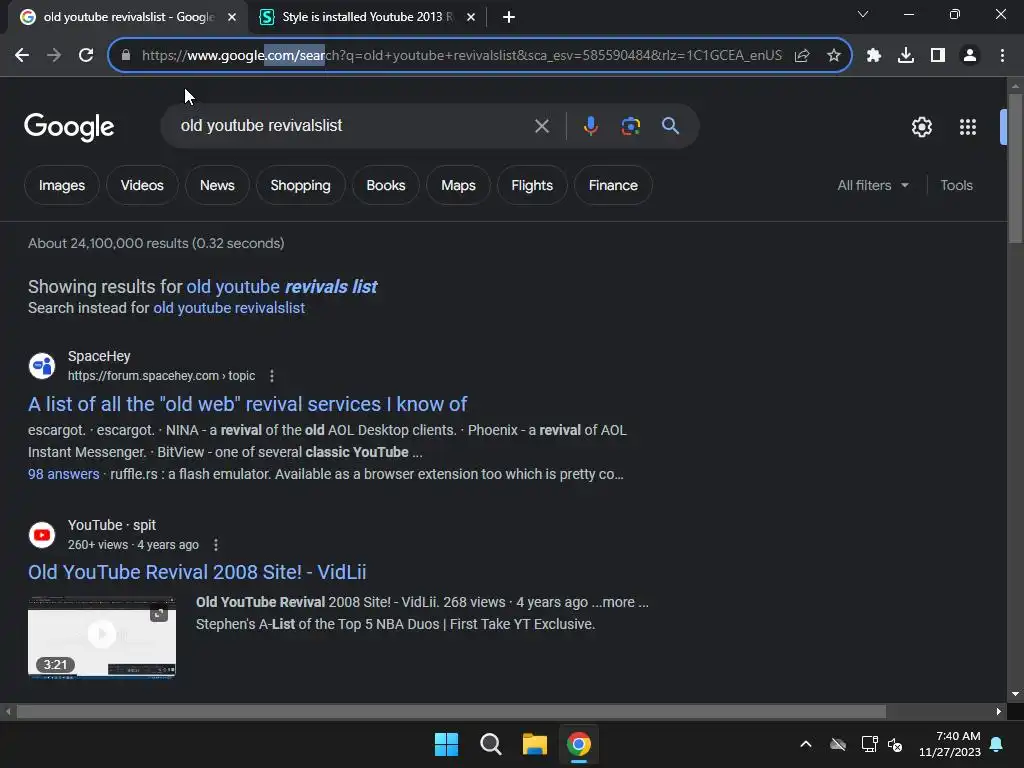The height and width of the screenshot is (768, 1024).
Task: Click the OneDrive cloud tray icon
Action: [x=838, y=744]
